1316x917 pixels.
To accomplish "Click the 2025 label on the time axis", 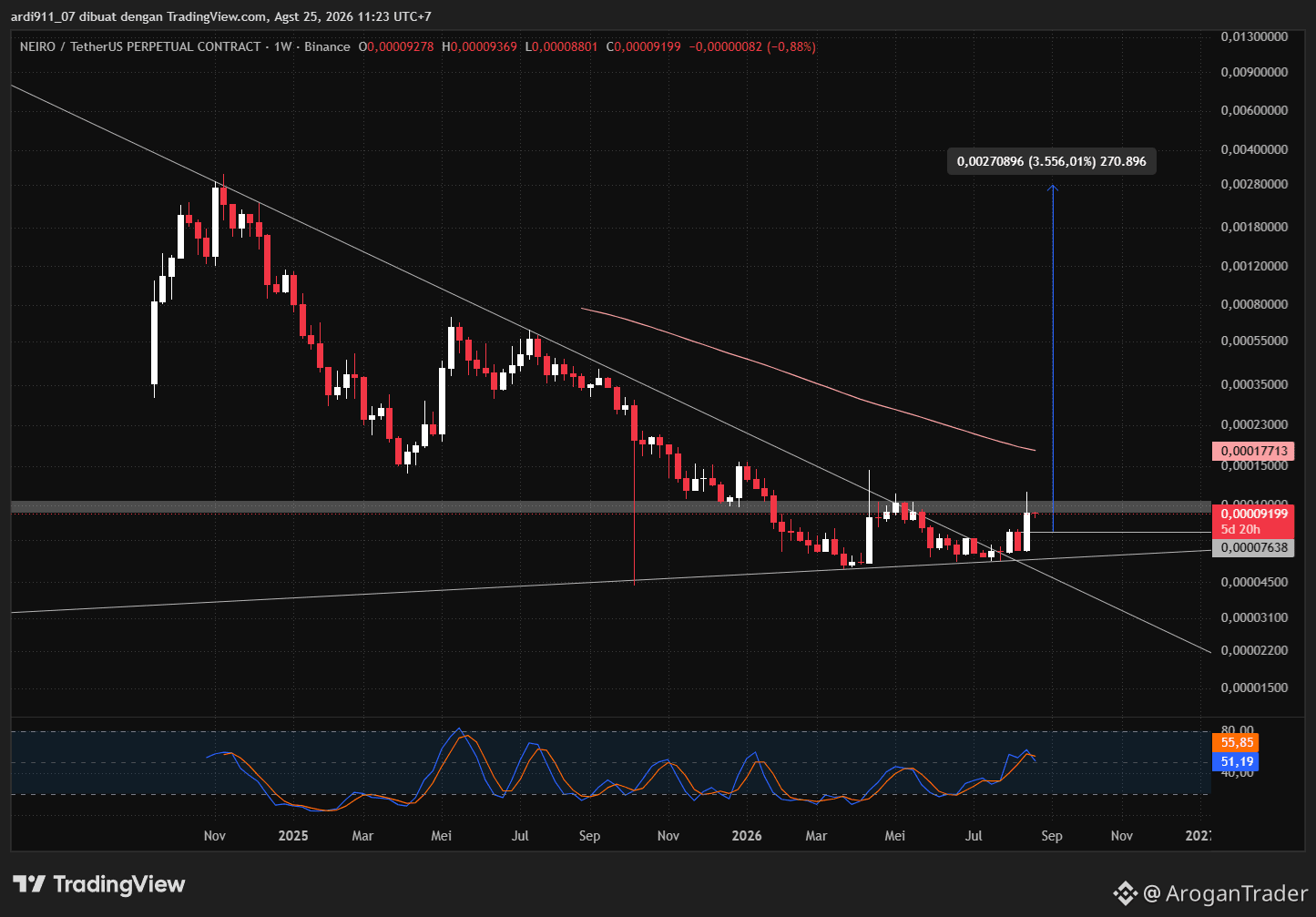I will click(x=293, y=836).
